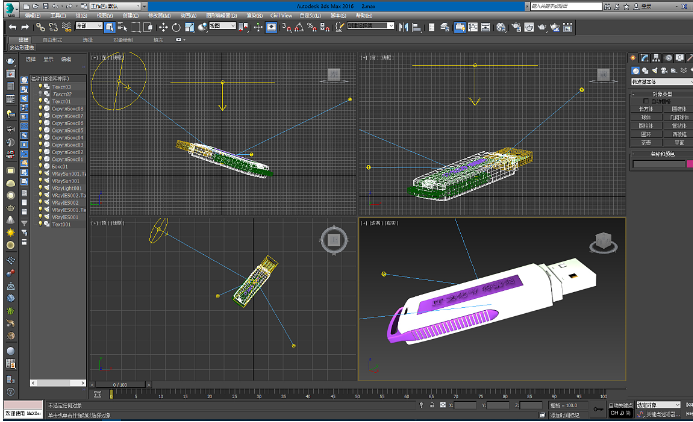Select the Lights category in Create panel
Screen dimensions: 693x422
click(x=656, y=72)
